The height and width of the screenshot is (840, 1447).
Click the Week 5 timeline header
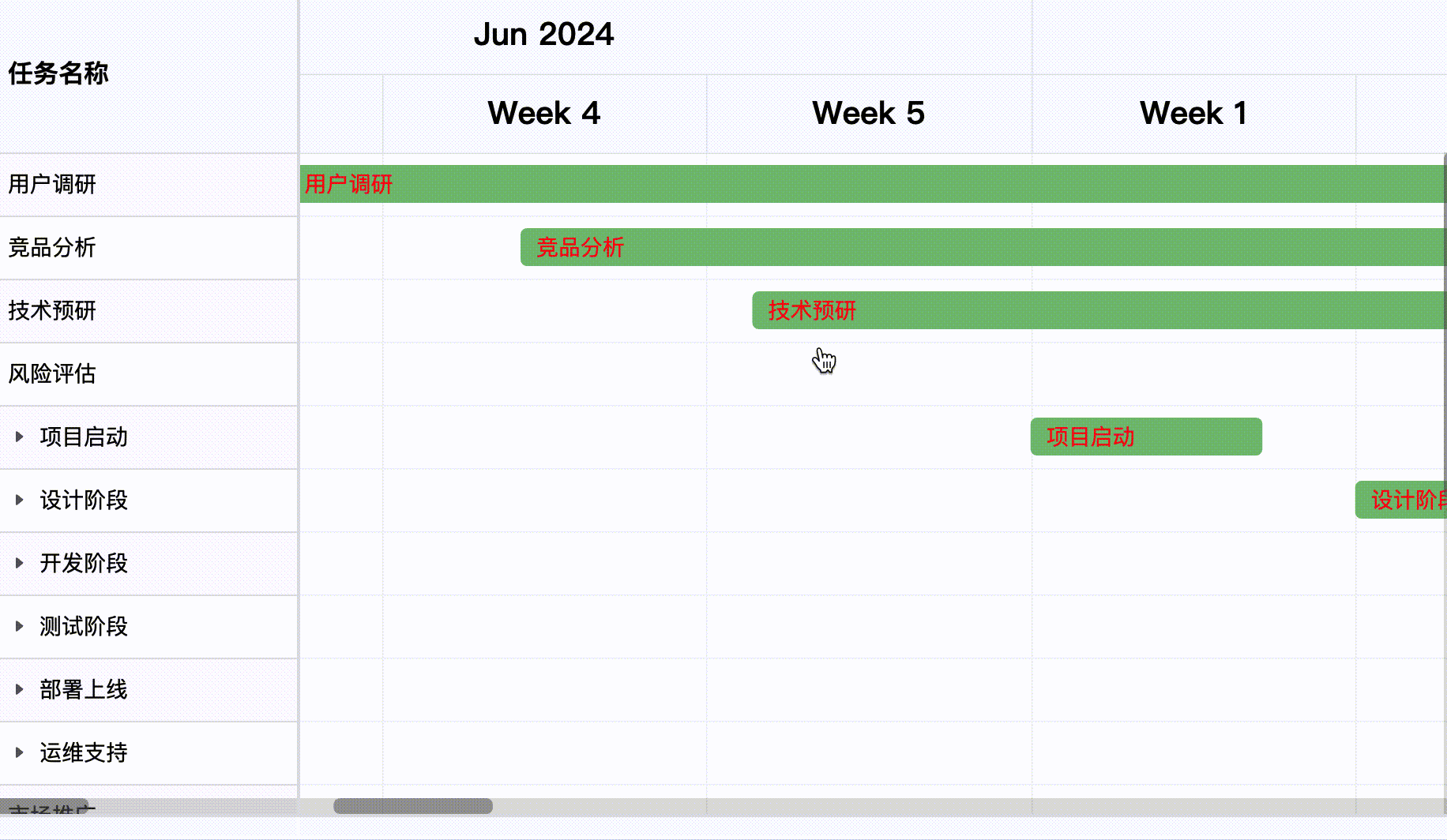[x=868, y=114]
